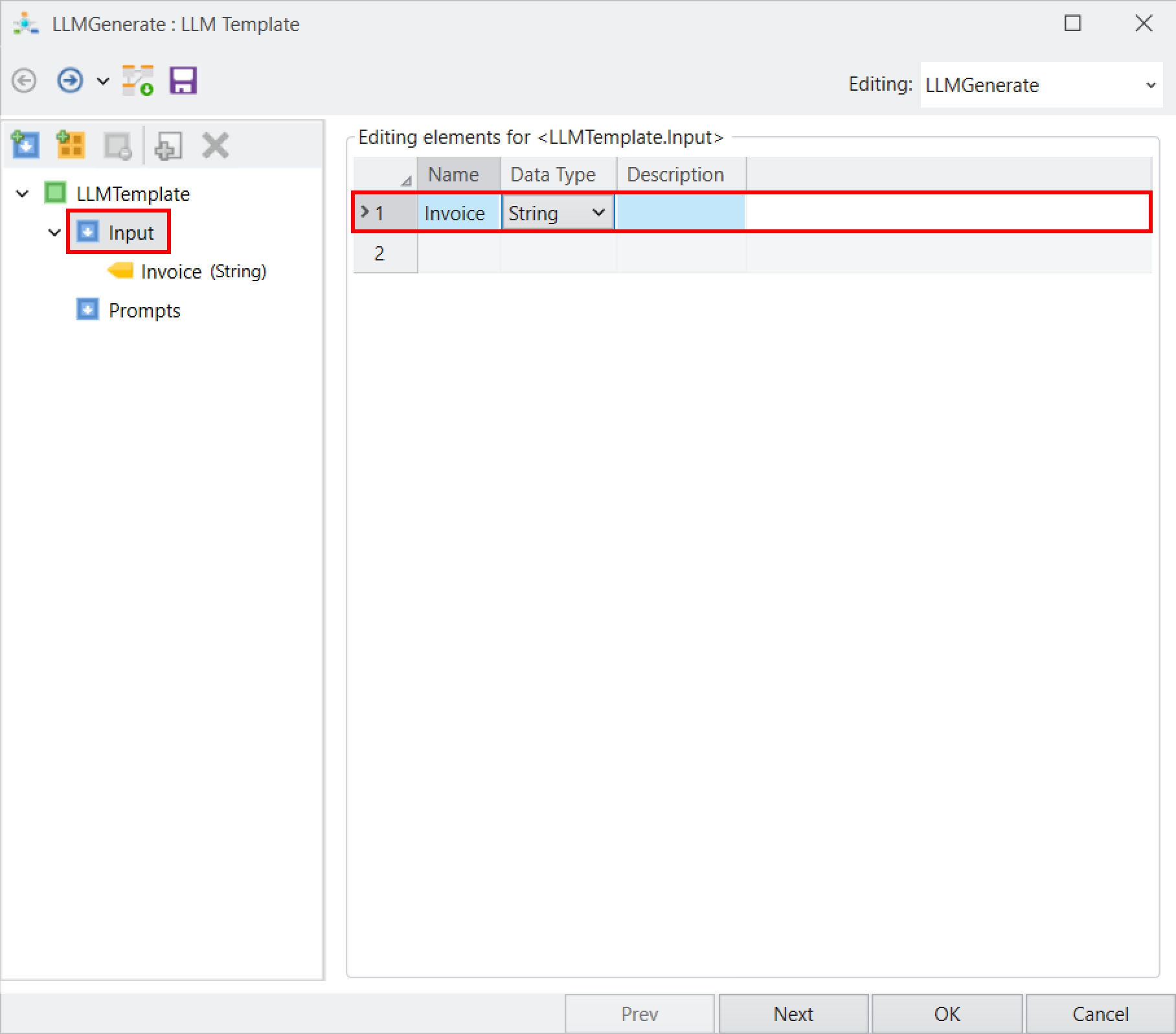Image resolution: width=1176 pixels, height=1034 pixels.
Task: Click the green LLMTemplate node icon
Action: coord(55,193)
